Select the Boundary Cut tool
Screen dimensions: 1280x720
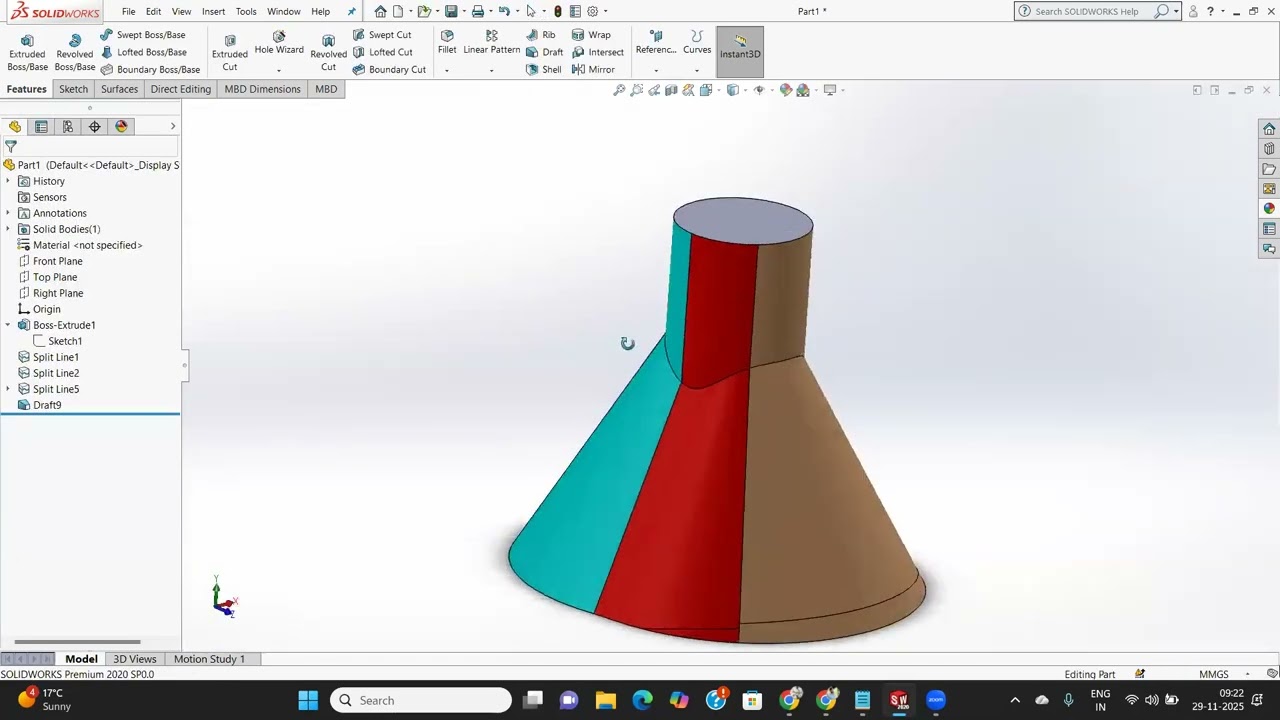point(389,70)
